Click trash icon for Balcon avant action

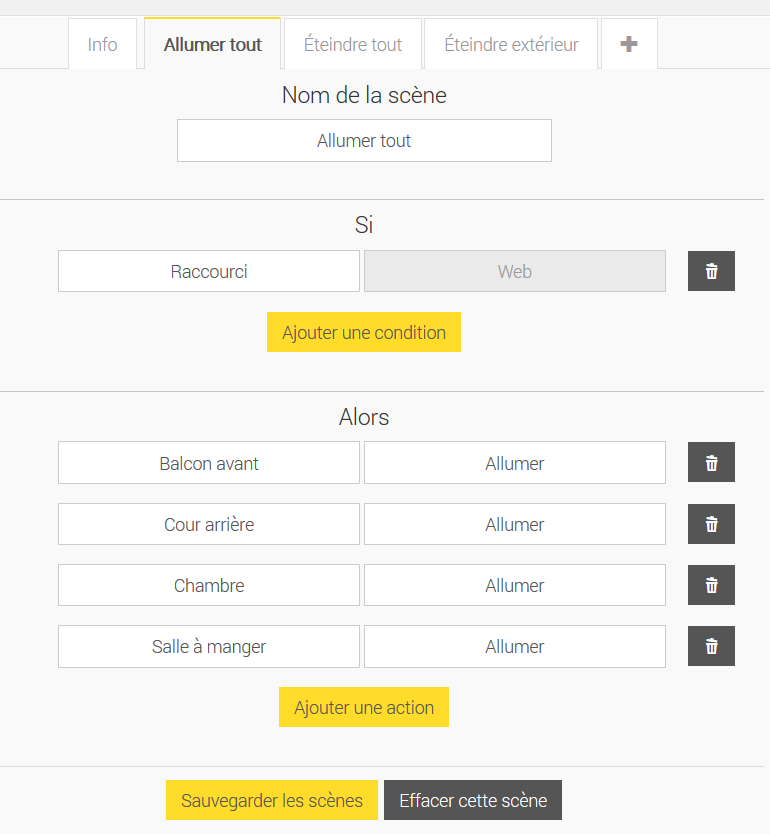coord(711,463)
